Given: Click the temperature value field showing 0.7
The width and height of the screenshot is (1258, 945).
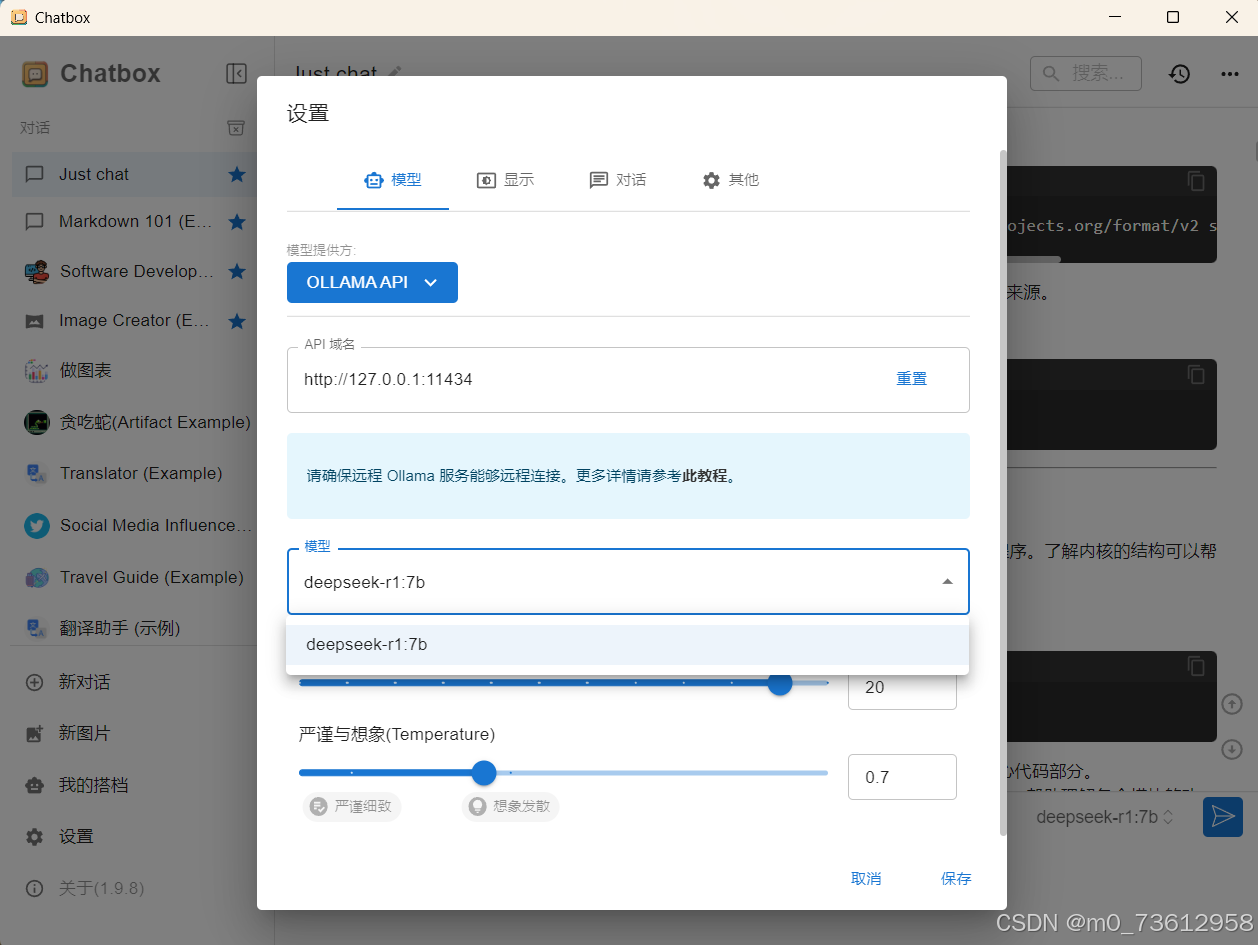Looking at the screenshot, I should [x=902, y=777].
